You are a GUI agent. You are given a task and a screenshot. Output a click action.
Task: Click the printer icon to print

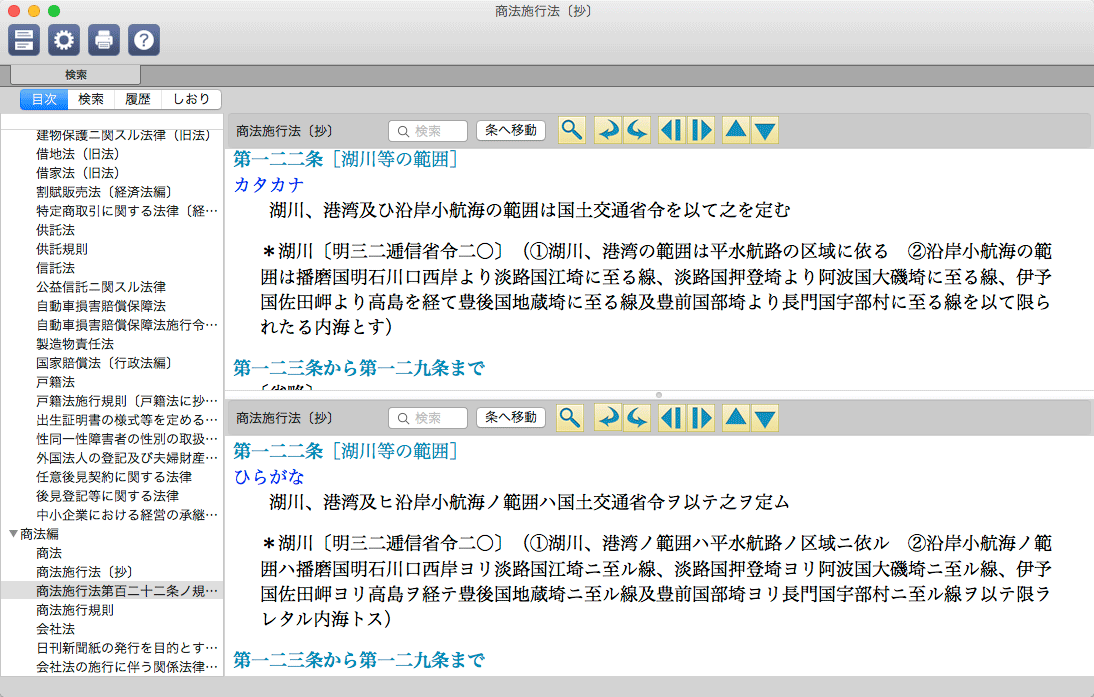click(104, 40)
